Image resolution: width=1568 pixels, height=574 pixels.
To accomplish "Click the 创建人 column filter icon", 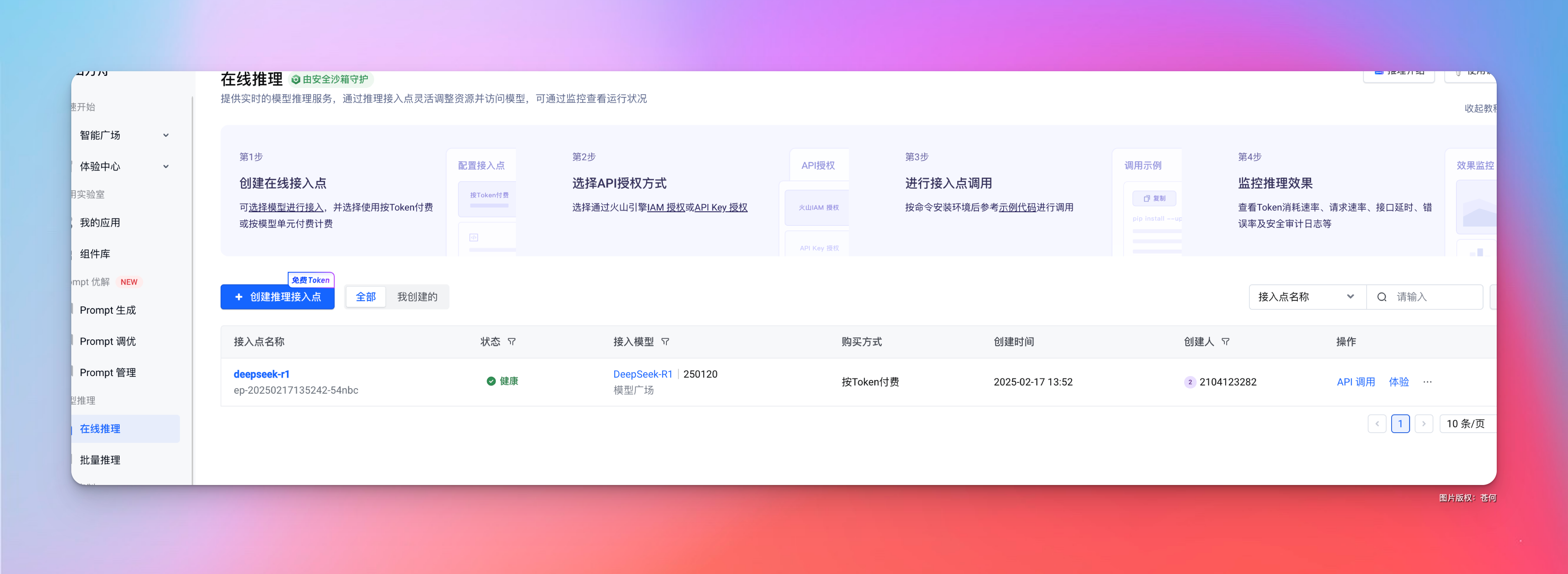I will [x=1225, y=342].
